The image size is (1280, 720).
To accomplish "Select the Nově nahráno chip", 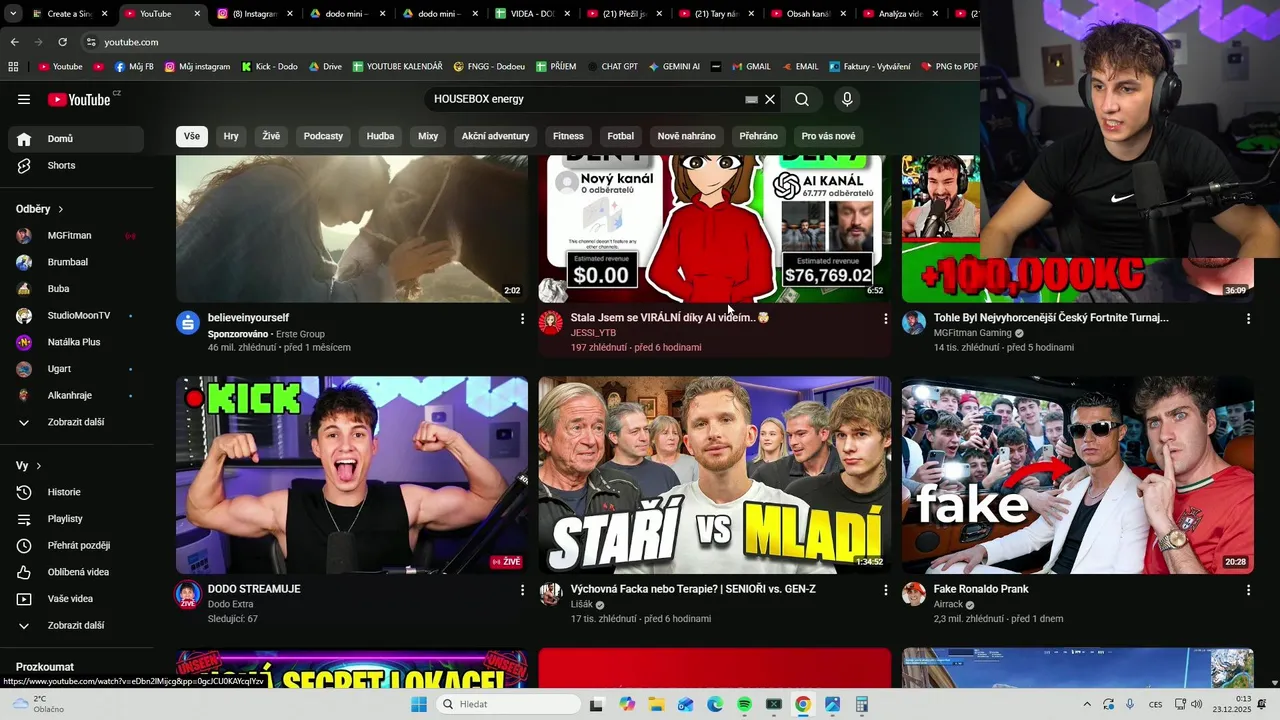I will click(686, 136).
